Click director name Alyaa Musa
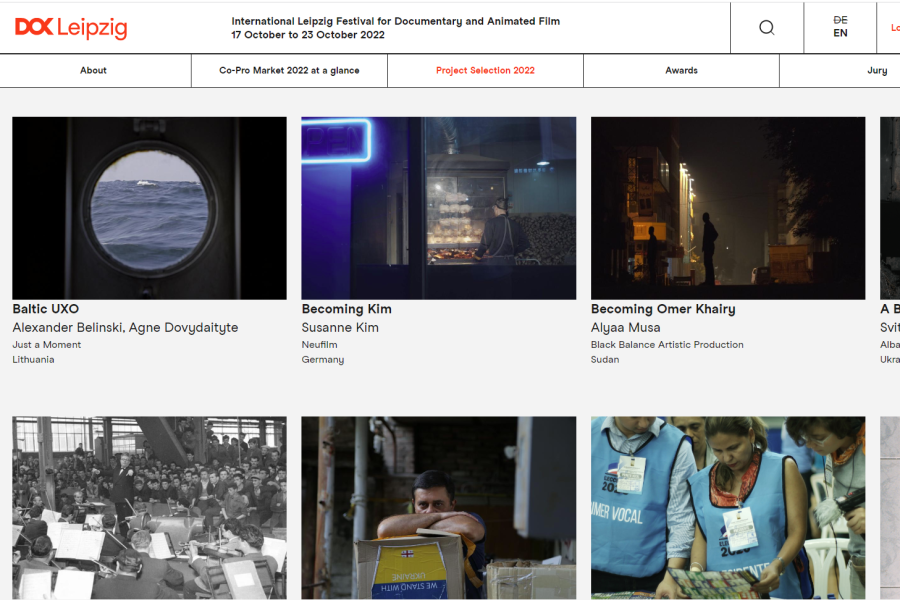 [x=626, y=328]
